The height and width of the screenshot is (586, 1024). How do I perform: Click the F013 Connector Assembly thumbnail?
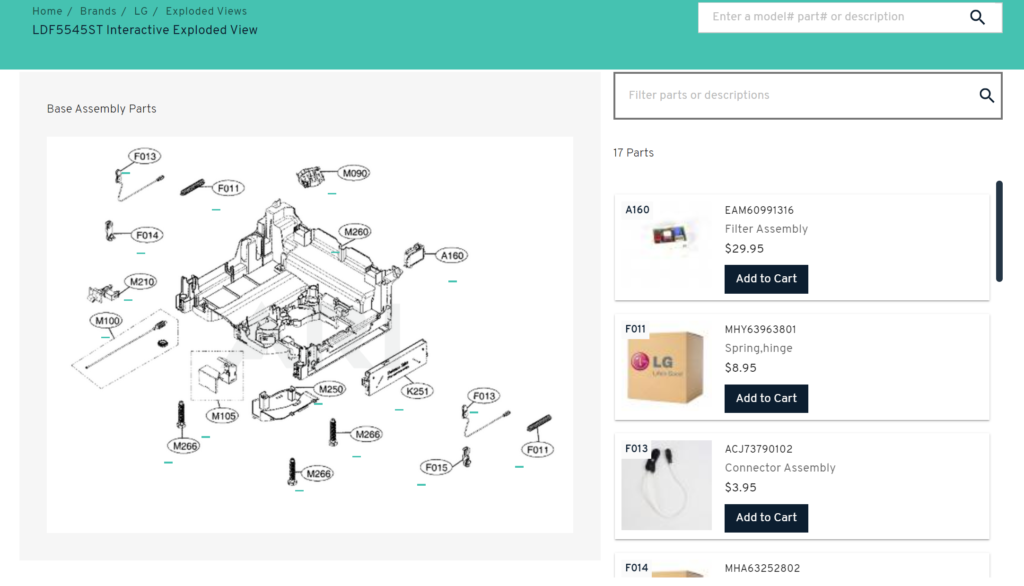665,487
